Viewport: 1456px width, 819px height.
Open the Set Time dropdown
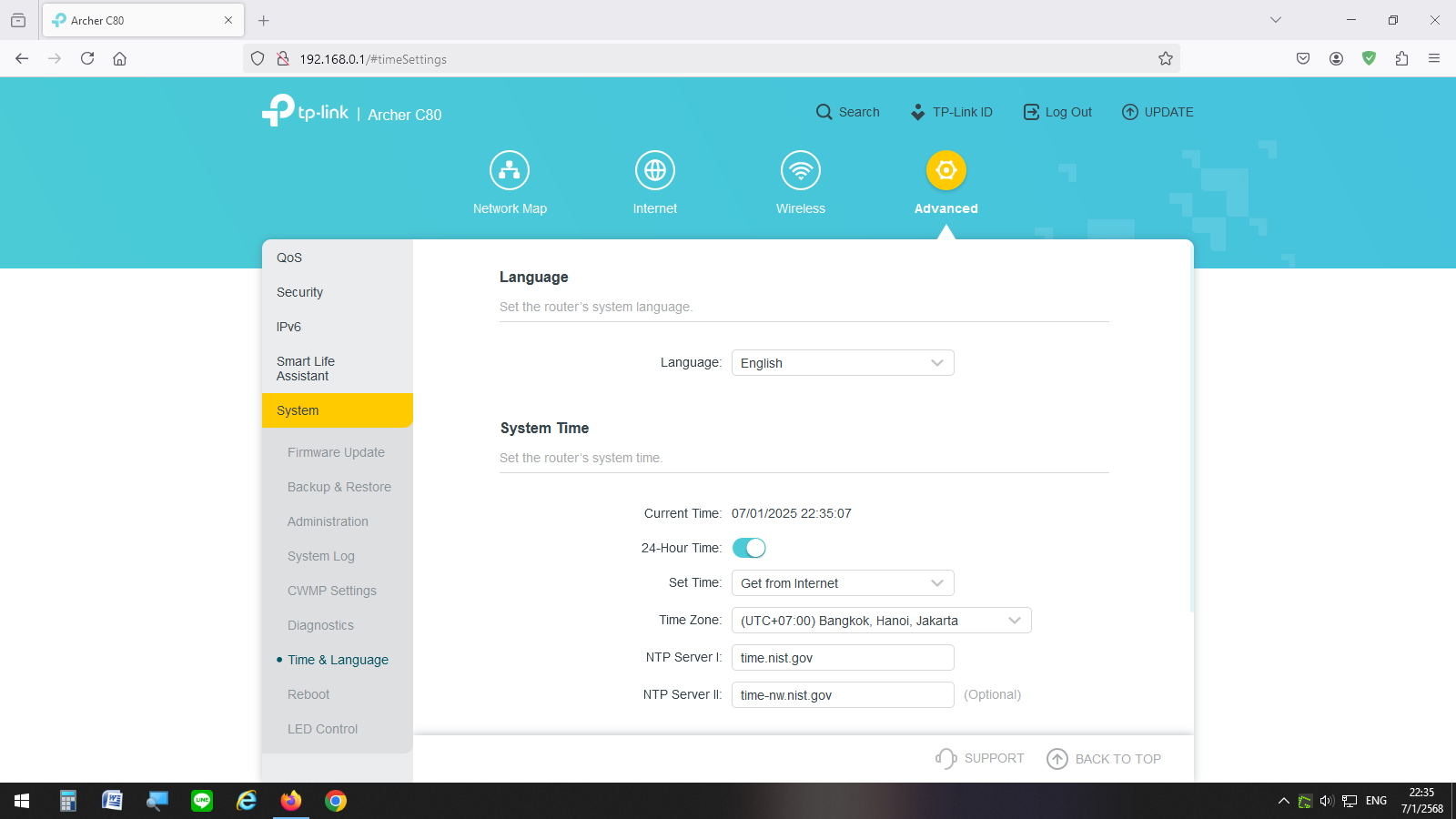click(843, 583)
